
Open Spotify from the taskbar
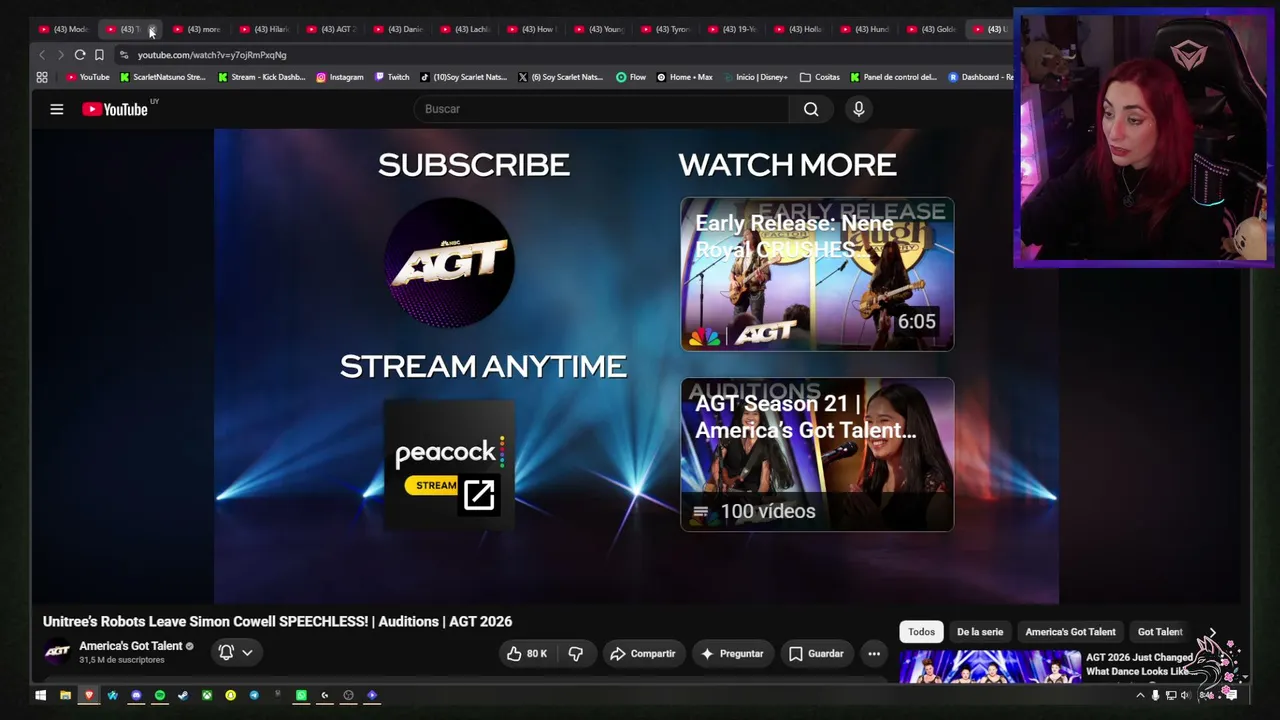pos(160,695)
